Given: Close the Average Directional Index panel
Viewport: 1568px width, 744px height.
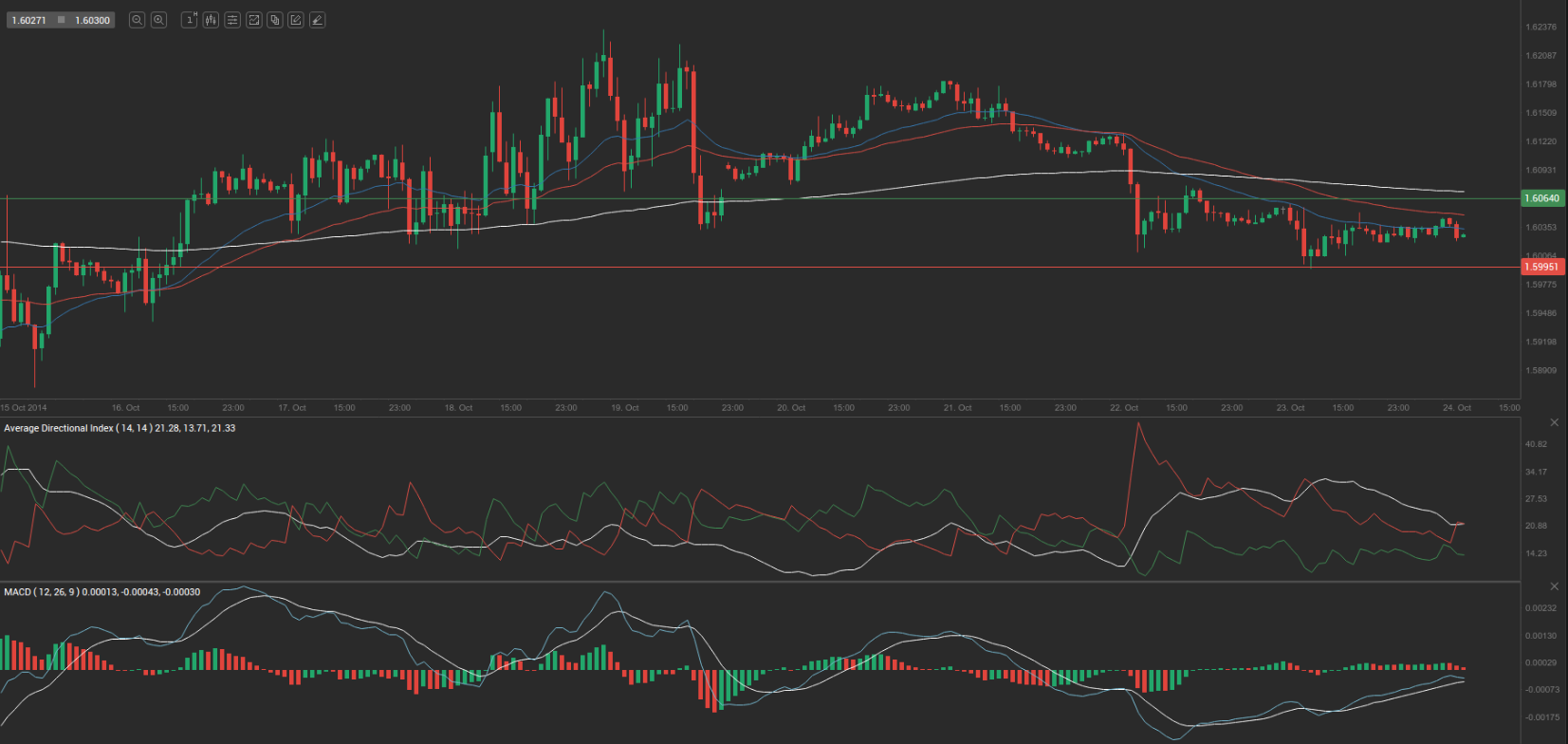Looking at the screenshot, I should tap(1554, 422).
